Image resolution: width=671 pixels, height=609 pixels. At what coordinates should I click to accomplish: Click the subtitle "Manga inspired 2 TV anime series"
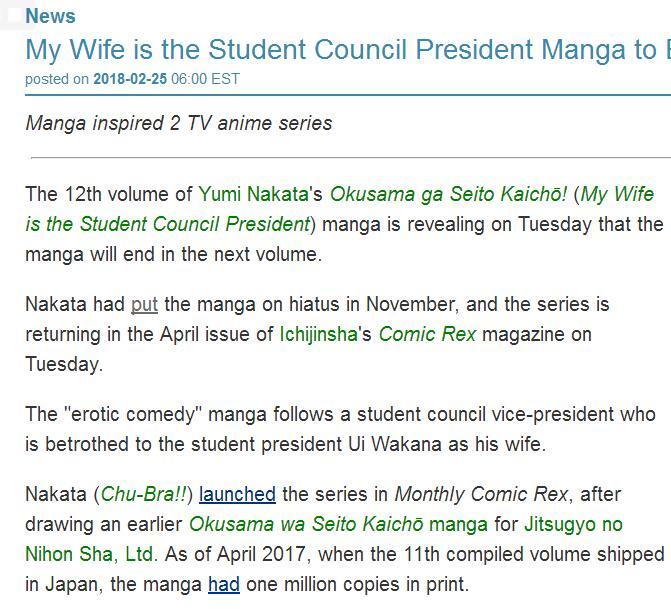tap(179, 123)
